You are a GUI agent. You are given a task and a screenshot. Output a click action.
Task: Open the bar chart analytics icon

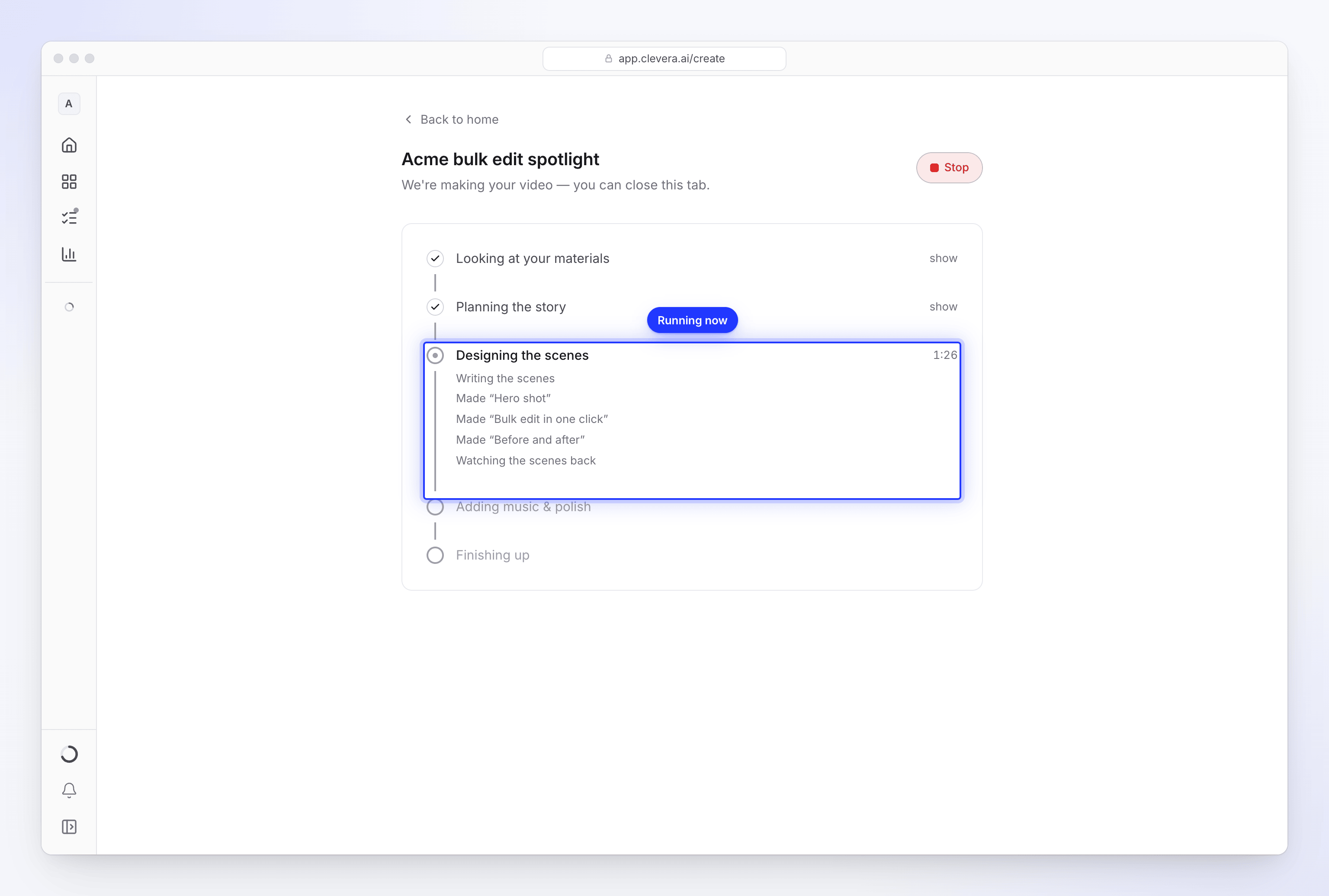coord(69,254)
